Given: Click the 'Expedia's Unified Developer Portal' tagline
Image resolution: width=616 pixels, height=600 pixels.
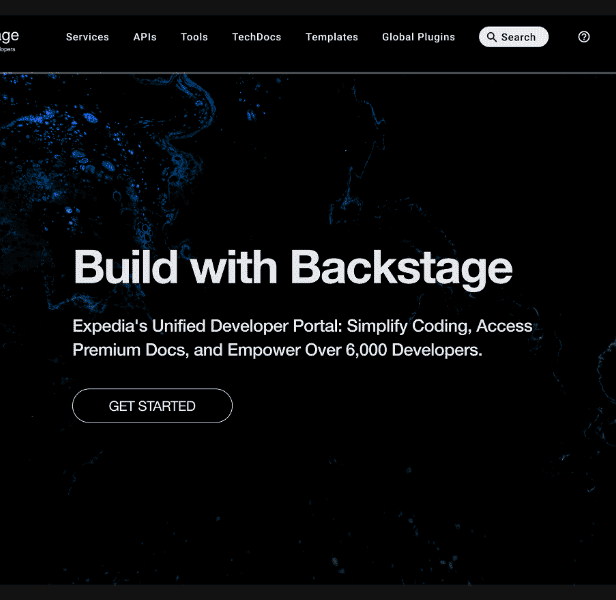Looking at the screenshot, I should 302,338.
